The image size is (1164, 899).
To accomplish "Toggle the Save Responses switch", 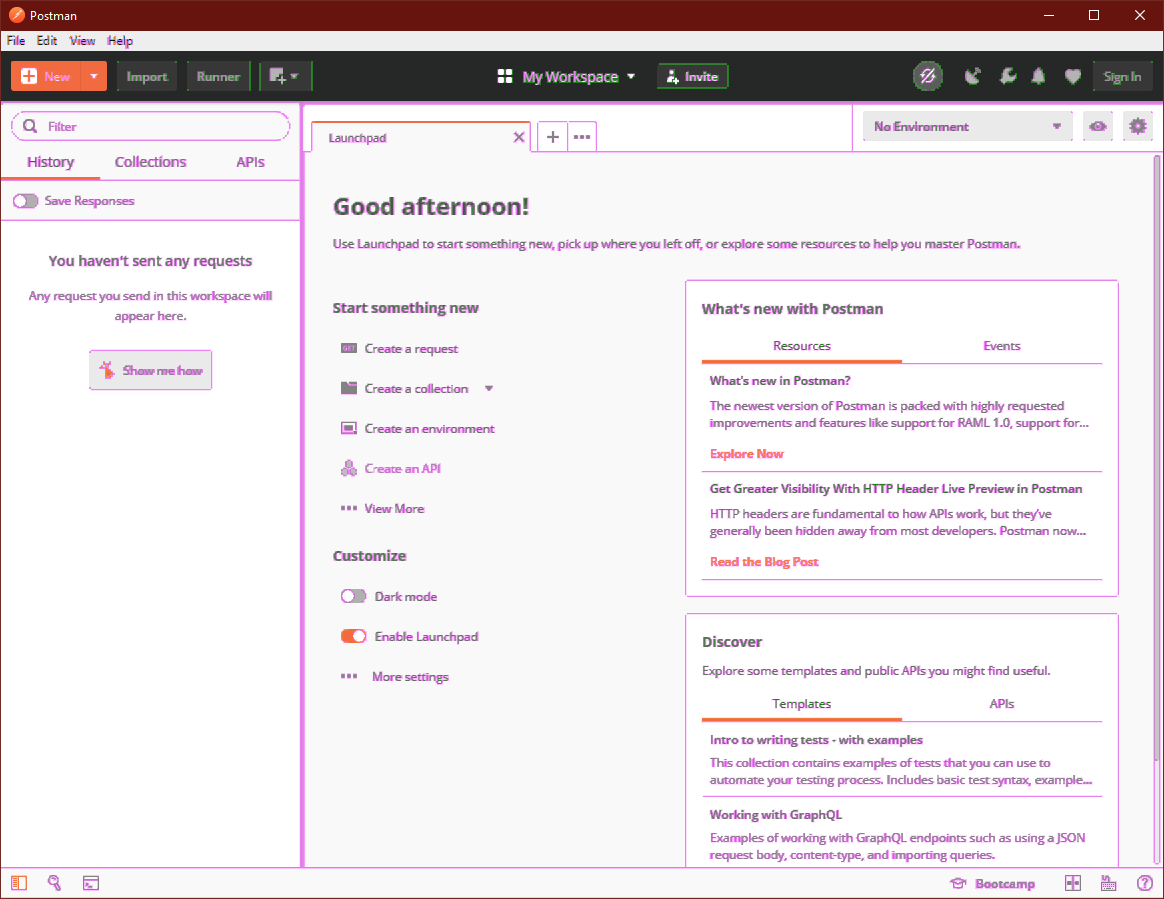I will [25, 200].
